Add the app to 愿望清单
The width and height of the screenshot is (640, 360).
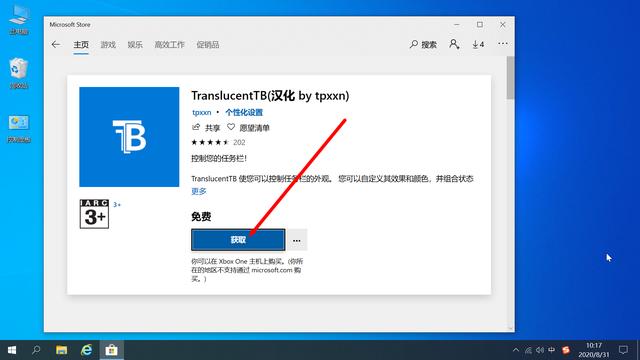(x=249, y=128)
